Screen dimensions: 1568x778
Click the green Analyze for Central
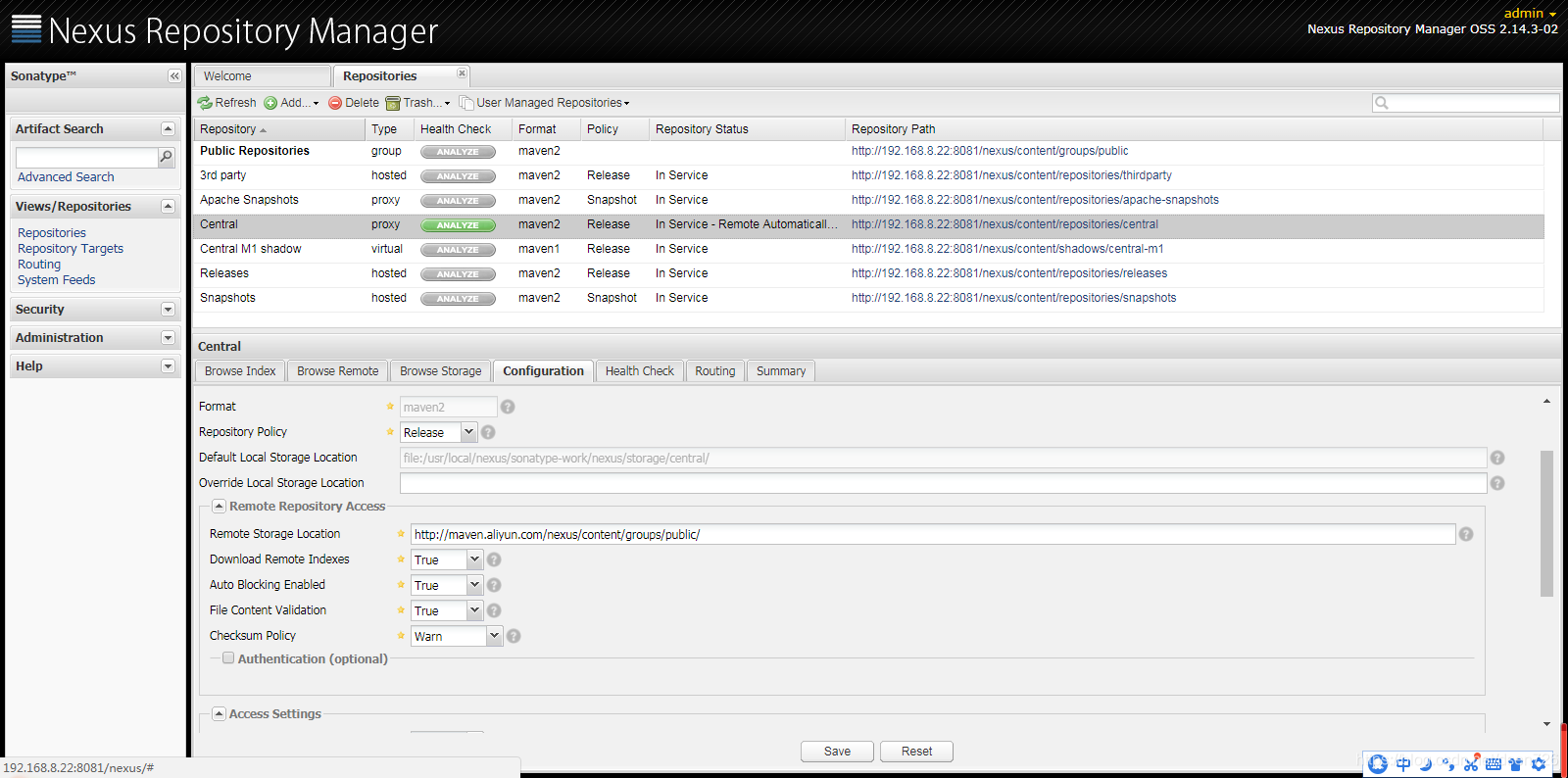tap(458, 225)
